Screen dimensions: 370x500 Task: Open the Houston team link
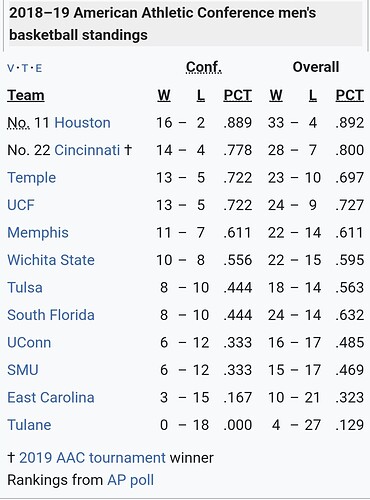[x=82, y=123]
